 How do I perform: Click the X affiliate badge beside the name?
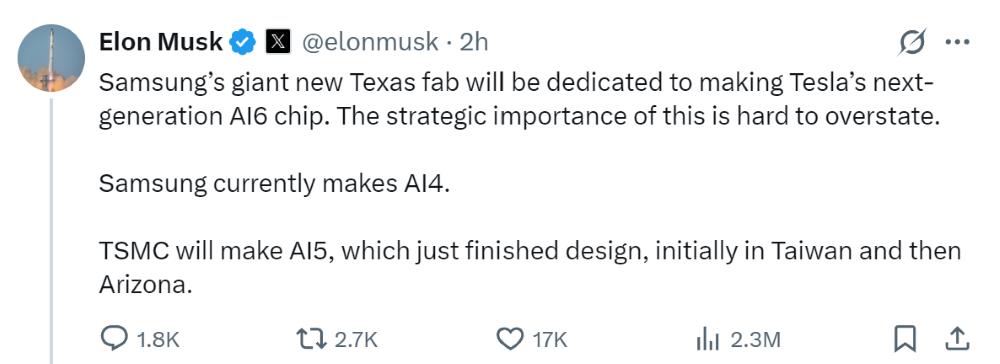point(277,43)
